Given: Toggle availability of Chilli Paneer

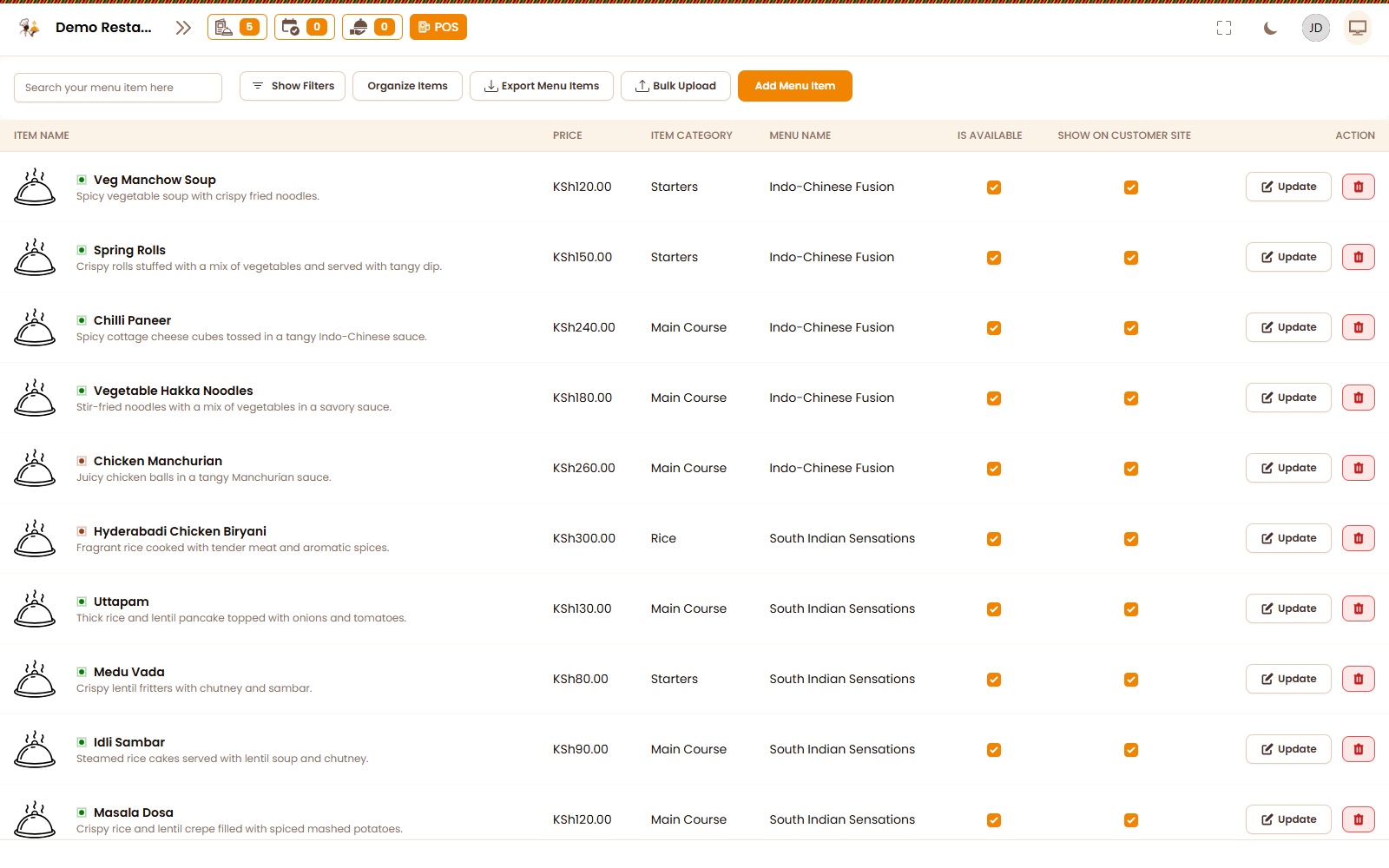Looking at the screenshot, I should click(x=994, y=328).
